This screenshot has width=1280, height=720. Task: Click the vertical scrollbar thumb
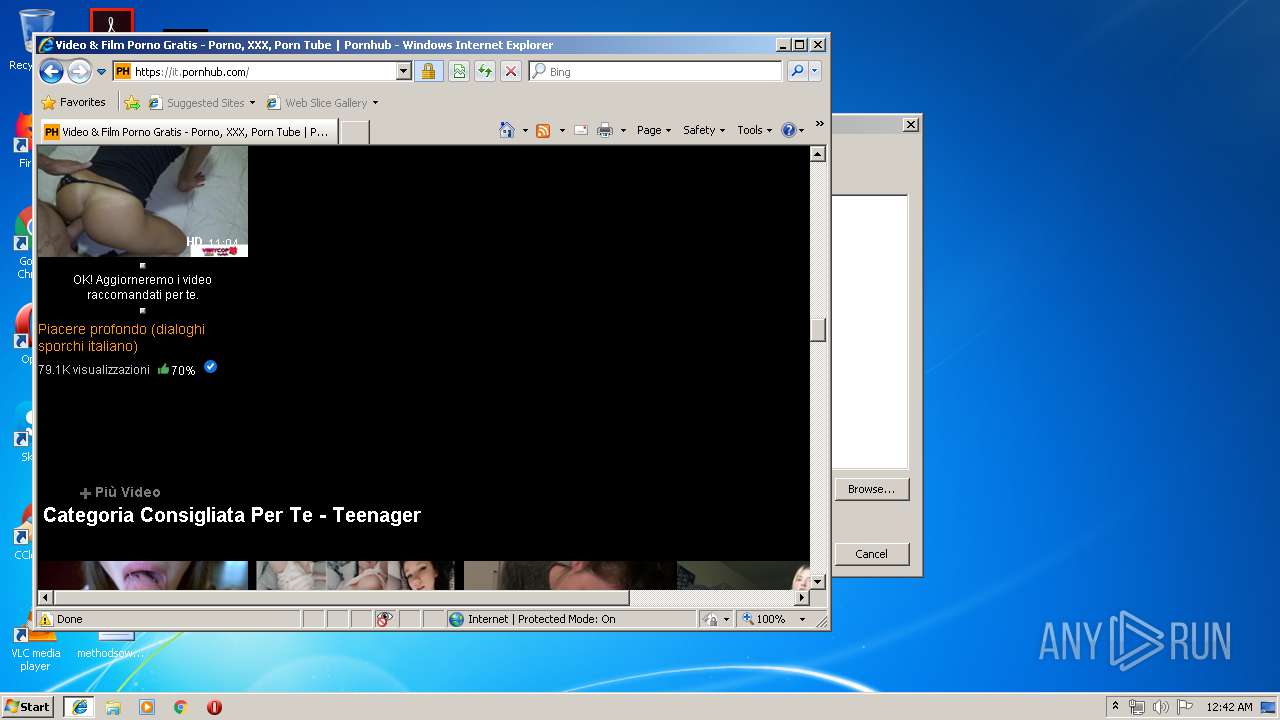click(x=818, y=330)
